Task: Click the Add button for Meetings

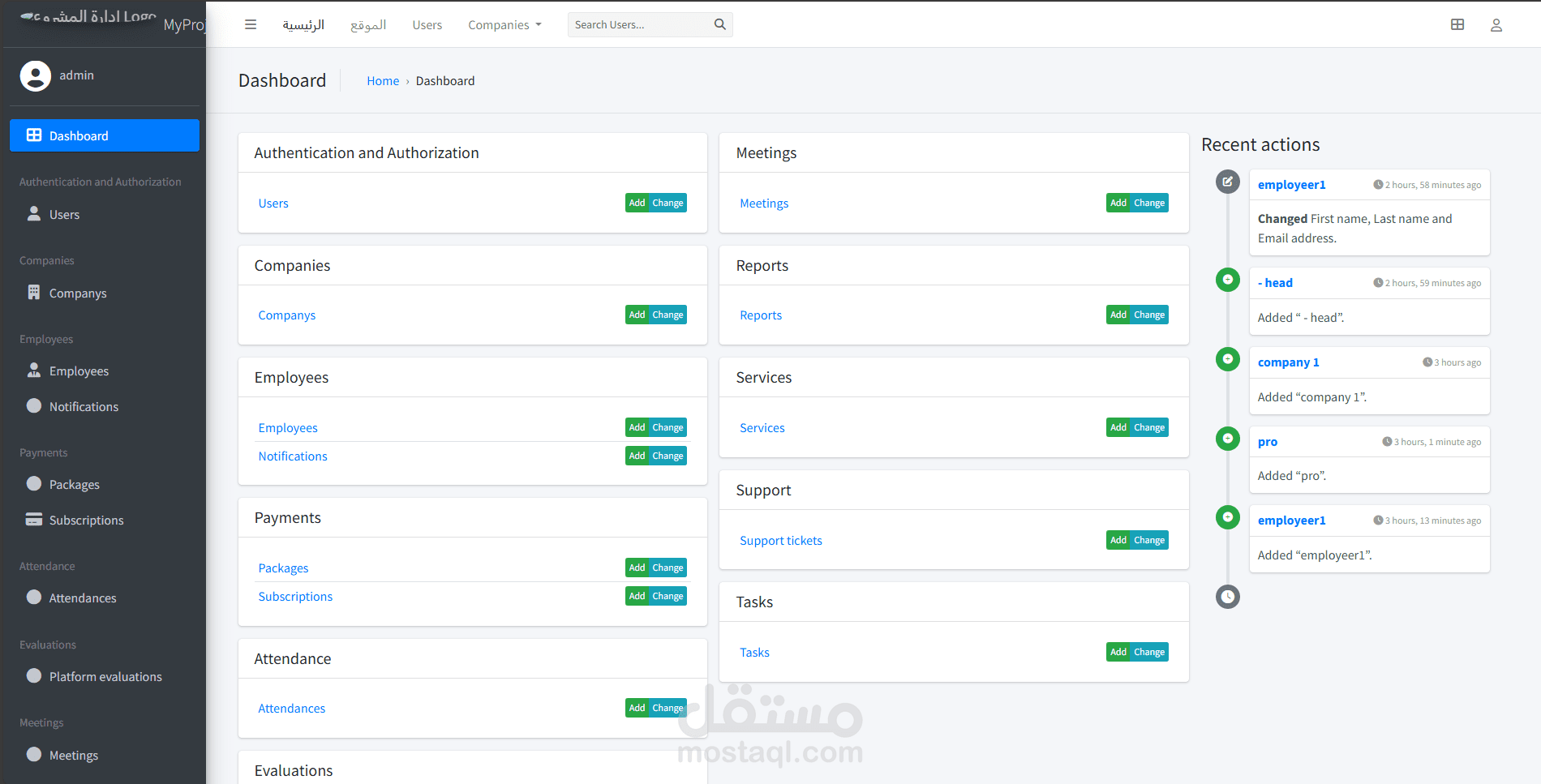Action: pos(1118,203)
